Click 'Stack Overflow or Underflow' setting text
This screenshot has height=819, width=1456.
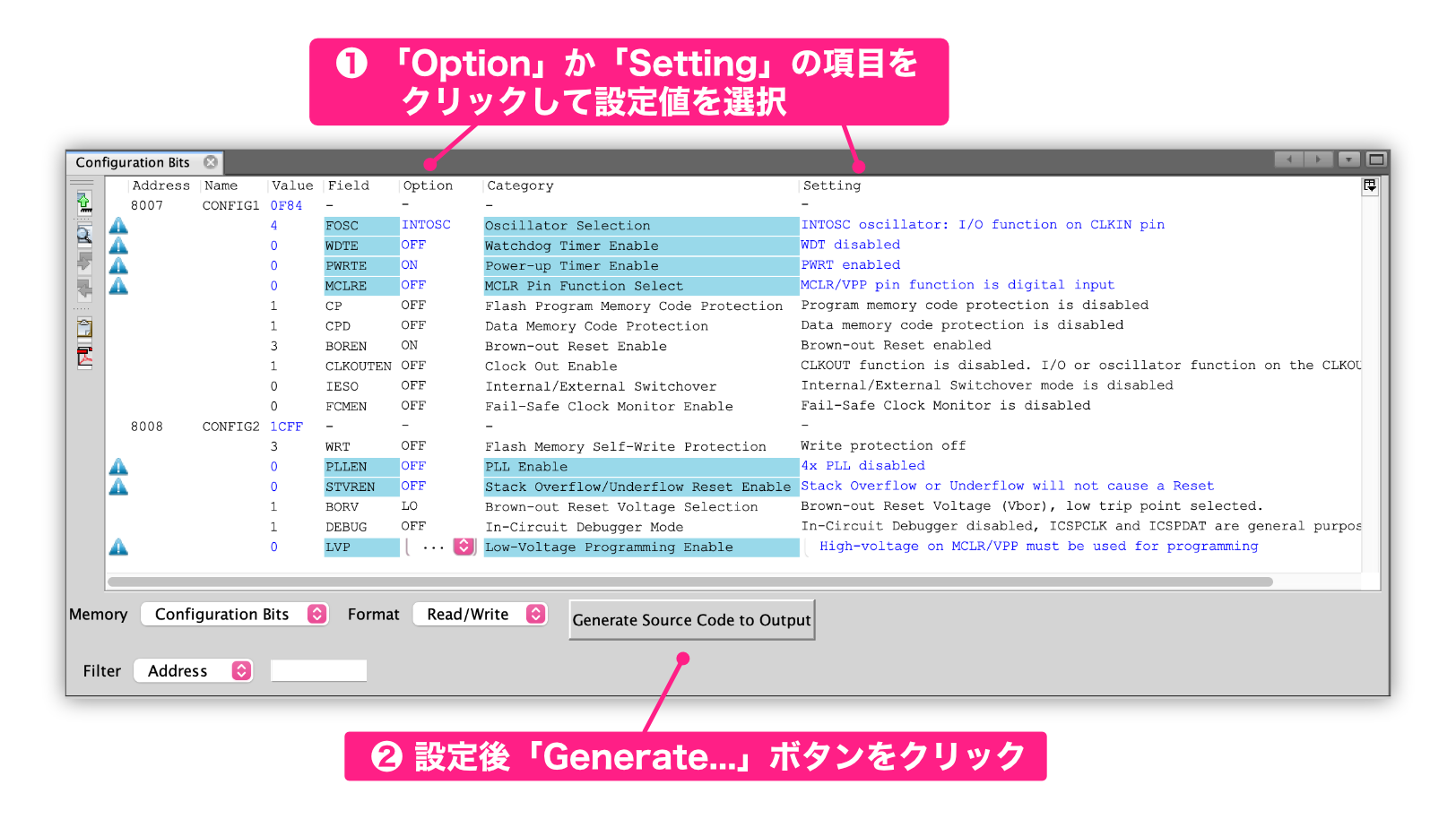(1008, 486)
